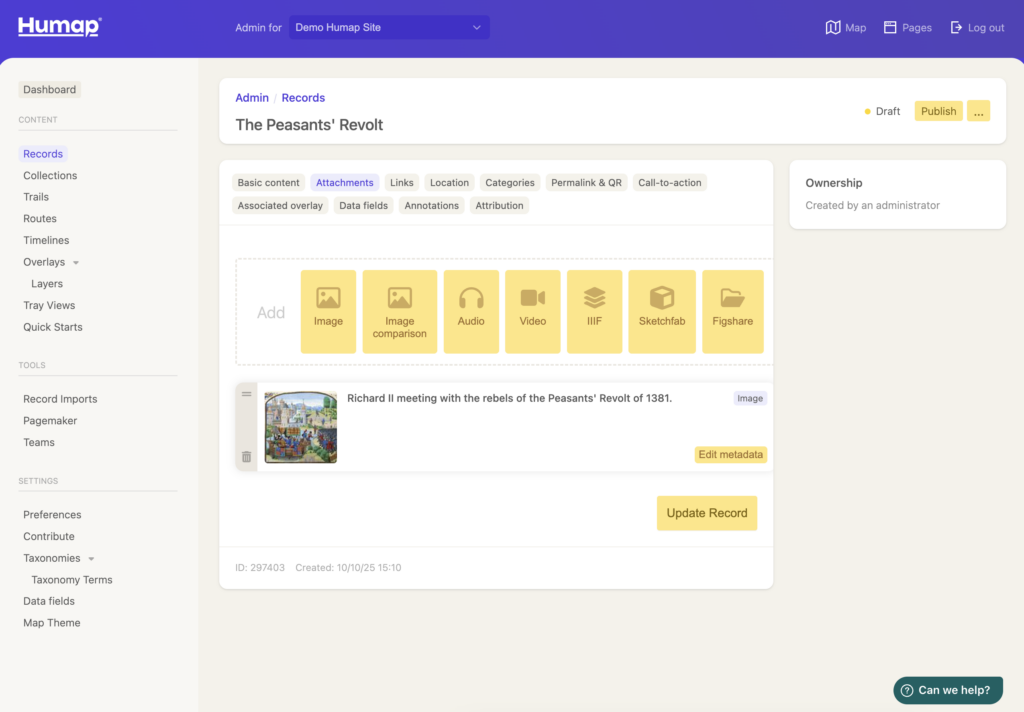Click Edit metadata on the image
The height and width of the screenshot is (712, 1024).
tap(730, 455)
